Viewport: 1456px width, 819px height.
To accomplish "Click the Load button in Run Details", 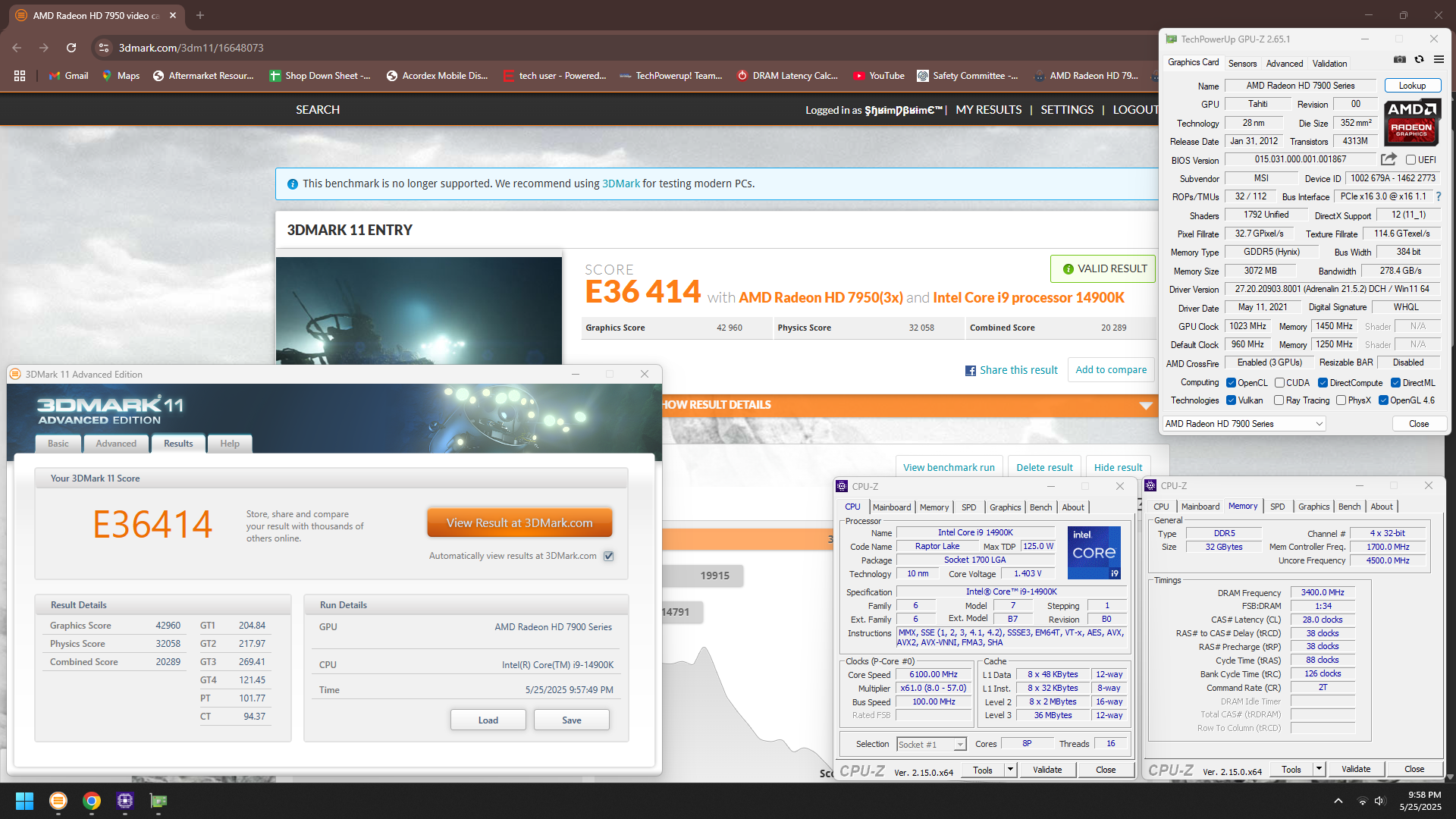I will [x=488, y=720].
